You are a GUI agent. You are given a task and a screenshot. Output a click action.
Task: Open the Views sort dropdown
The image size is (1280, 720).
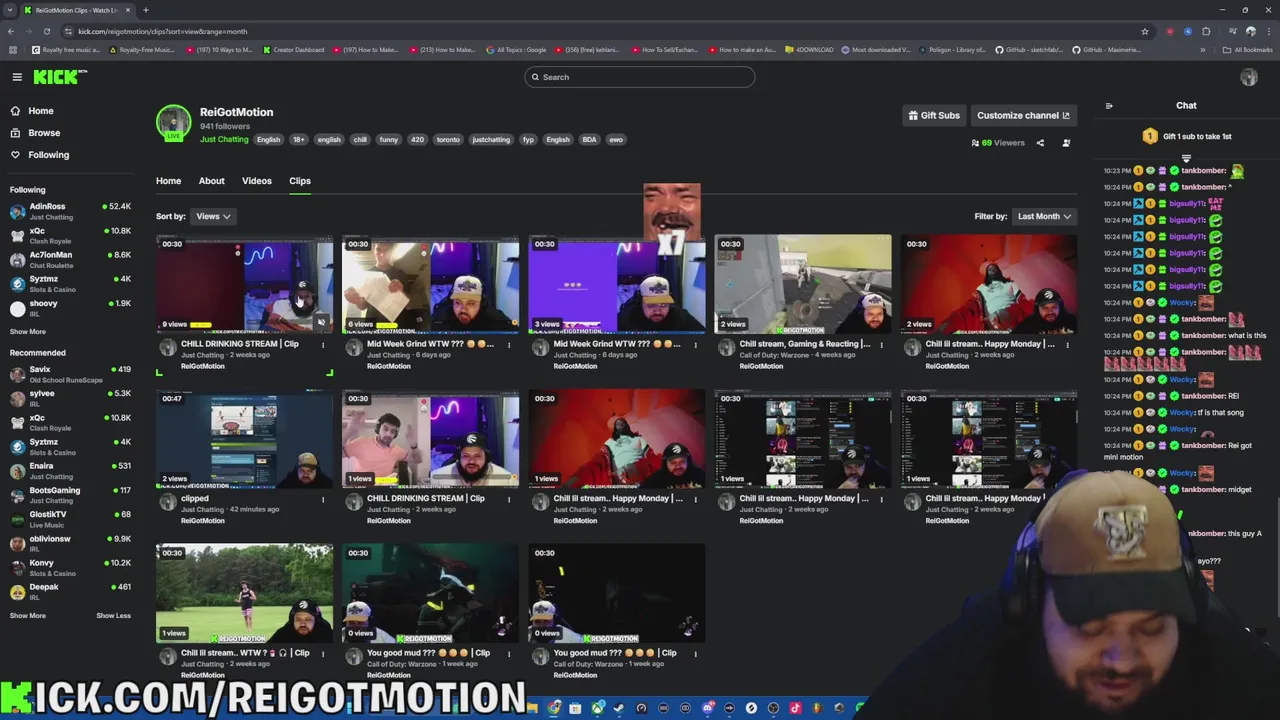point(213,216)
